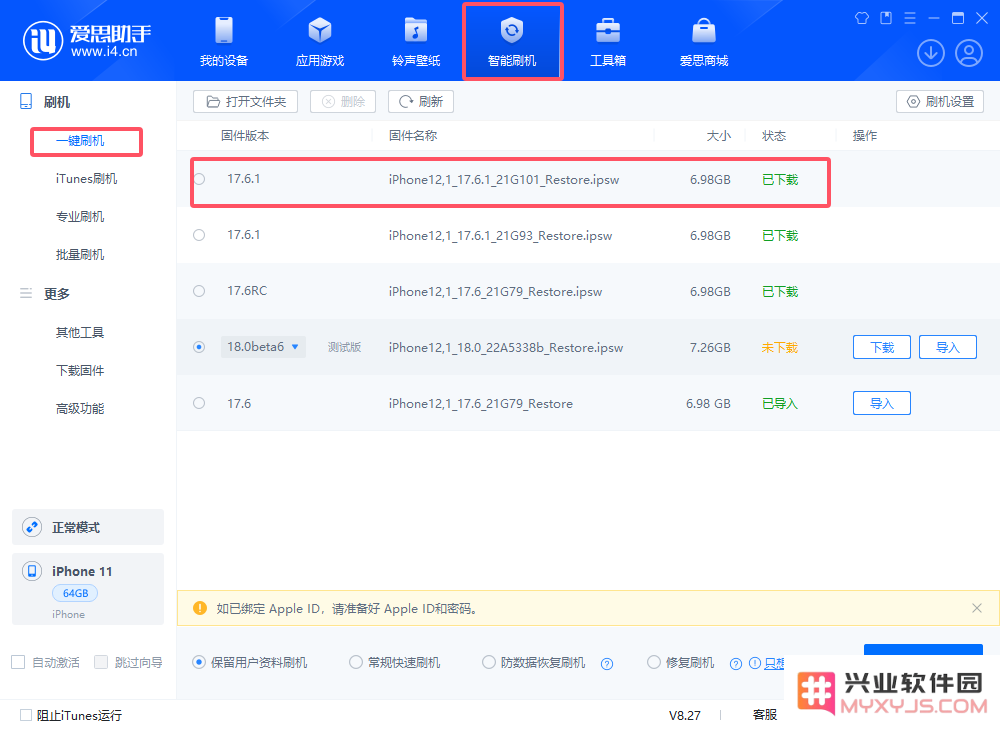This screenshot has height=730, width=1000.
Task: Open 下载固件 in sidebar
Action: pos(80,370)
